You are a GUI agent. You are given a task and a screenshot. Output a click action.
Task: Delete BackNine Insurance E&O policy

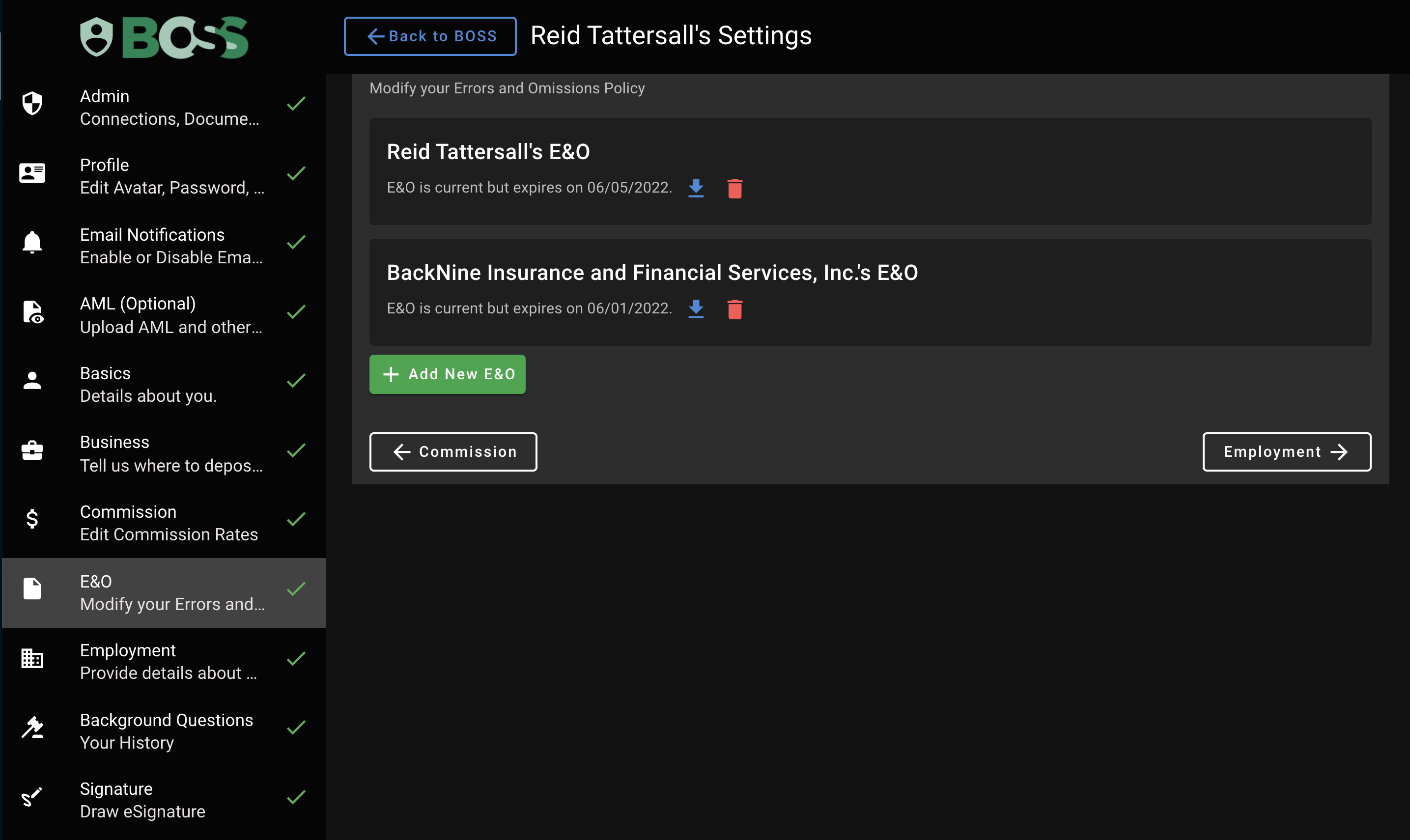tap(734, 309)
